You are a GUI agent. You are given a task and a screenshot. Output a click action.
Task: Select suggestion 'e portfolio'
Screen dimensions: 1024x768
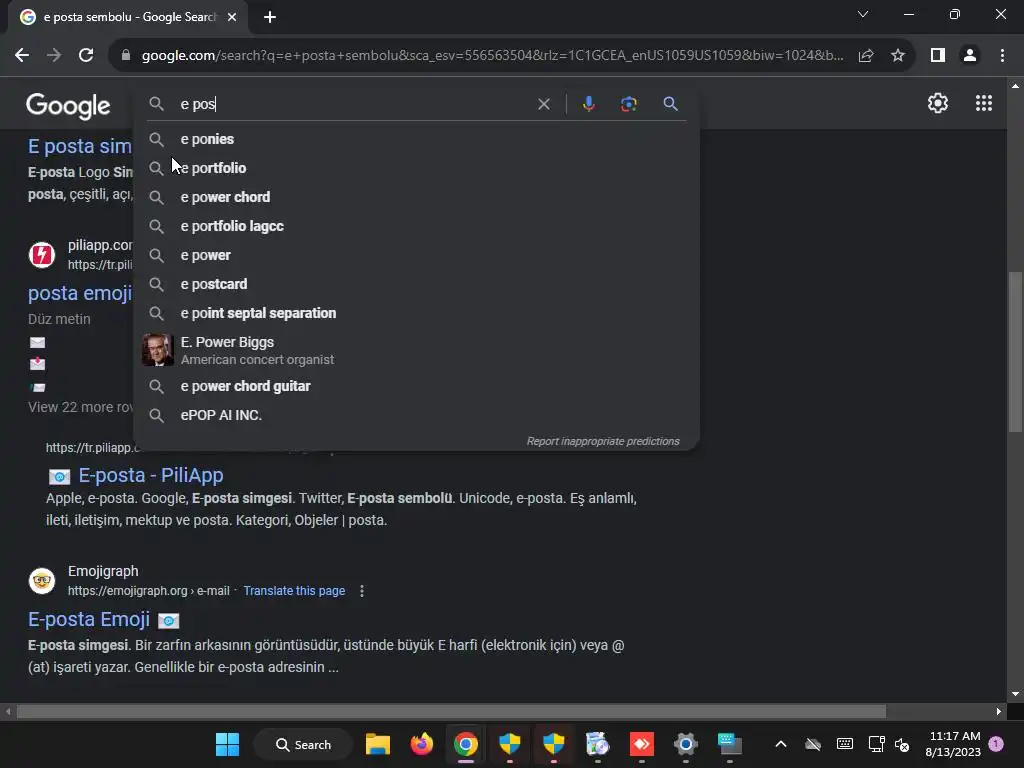[416, 168]
